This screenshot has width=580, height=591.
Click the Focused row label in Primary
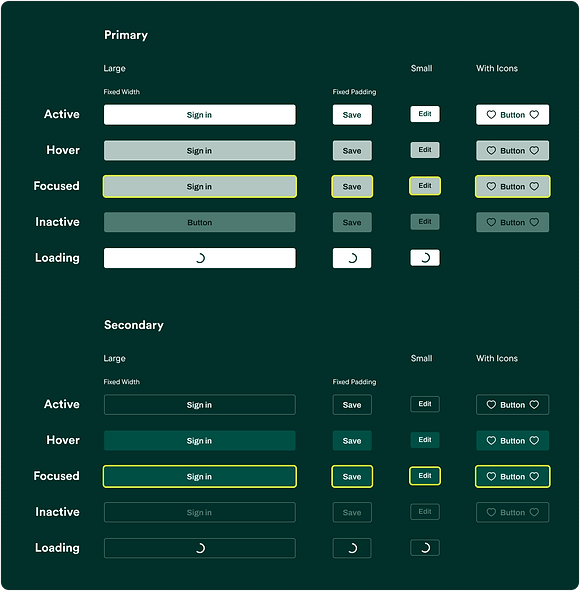(x=57, y=186)
